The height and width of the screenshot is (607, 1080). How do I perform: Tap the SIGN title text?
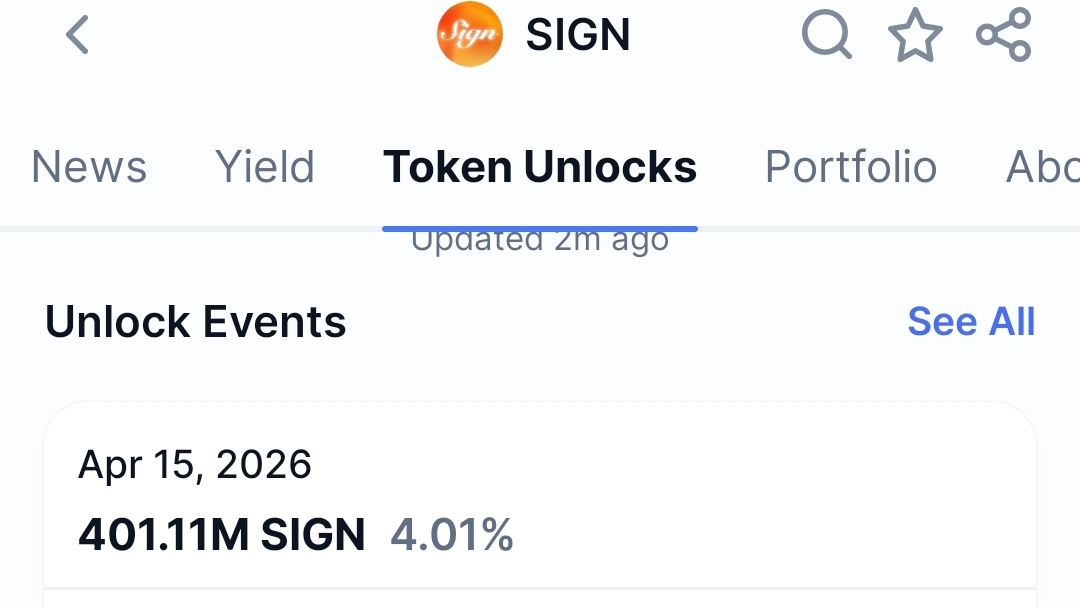[578, 34]
